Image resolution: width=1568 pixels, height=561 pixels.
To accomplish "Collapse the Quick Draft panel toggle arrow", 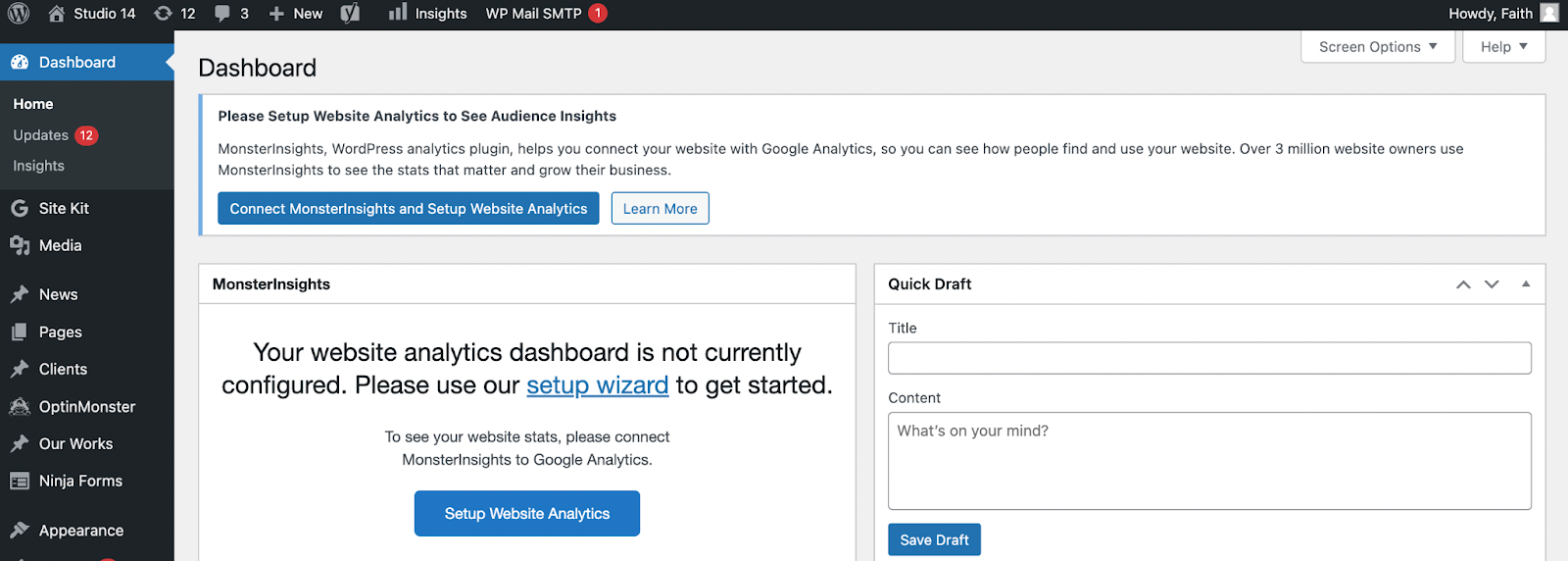I will 1526,283.
